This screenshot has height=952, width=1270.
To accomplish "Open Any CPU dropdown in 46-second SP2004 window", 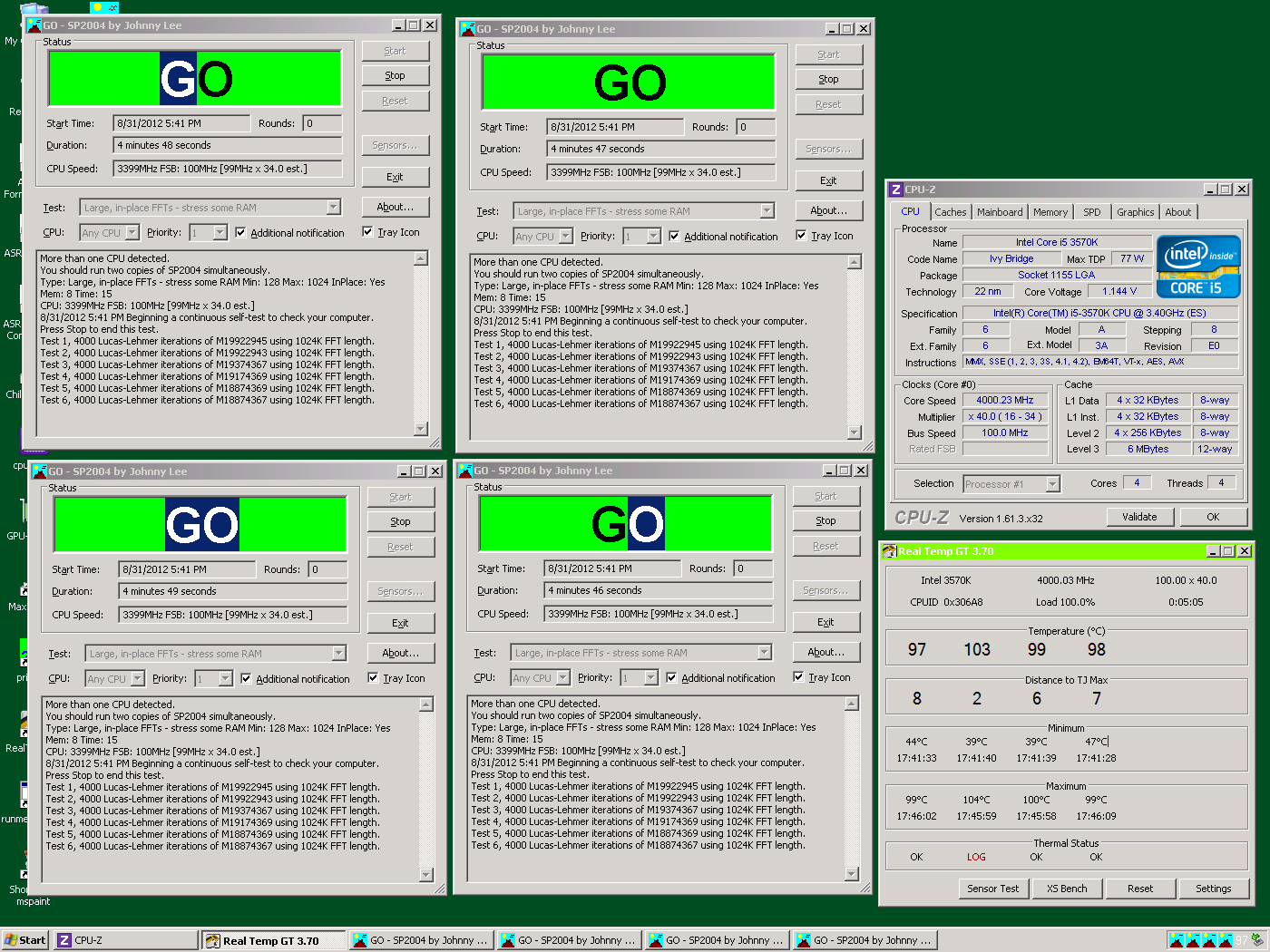I will (563, 678).
